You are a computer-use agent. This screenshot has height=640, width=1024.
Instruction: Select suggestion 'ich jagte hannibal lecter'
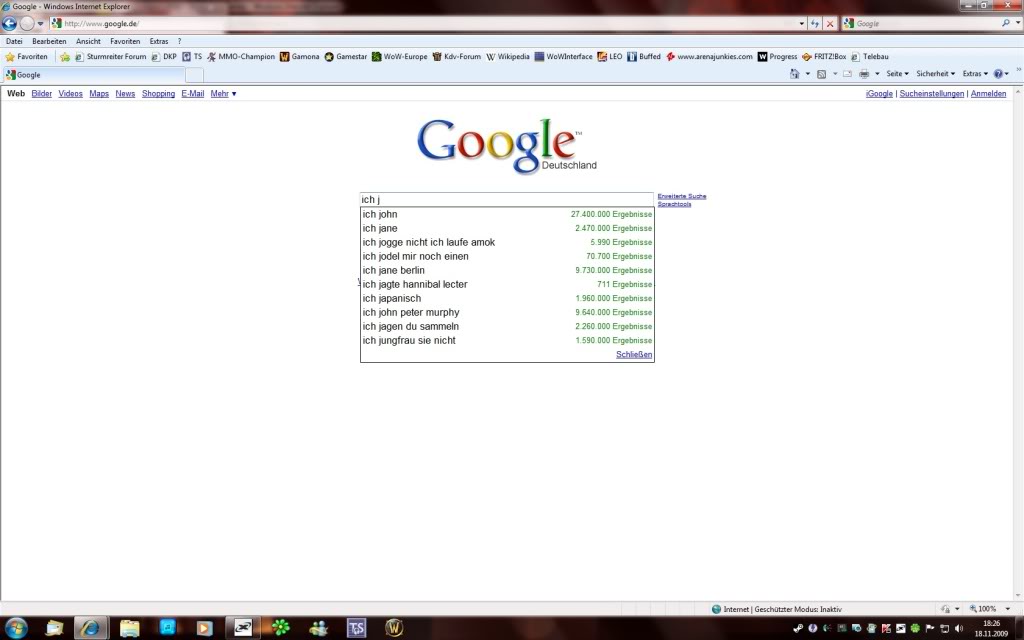pos(507,284)
